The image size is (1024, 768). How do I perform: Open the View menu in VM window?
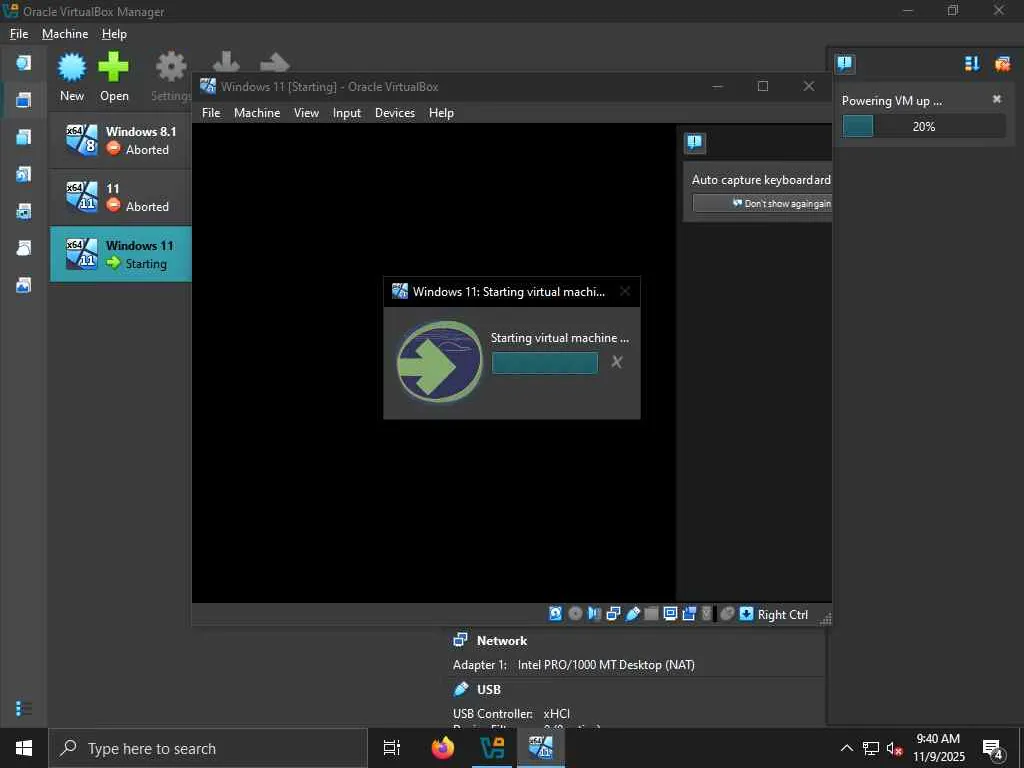pyautogui.click(x=306, y=113)
